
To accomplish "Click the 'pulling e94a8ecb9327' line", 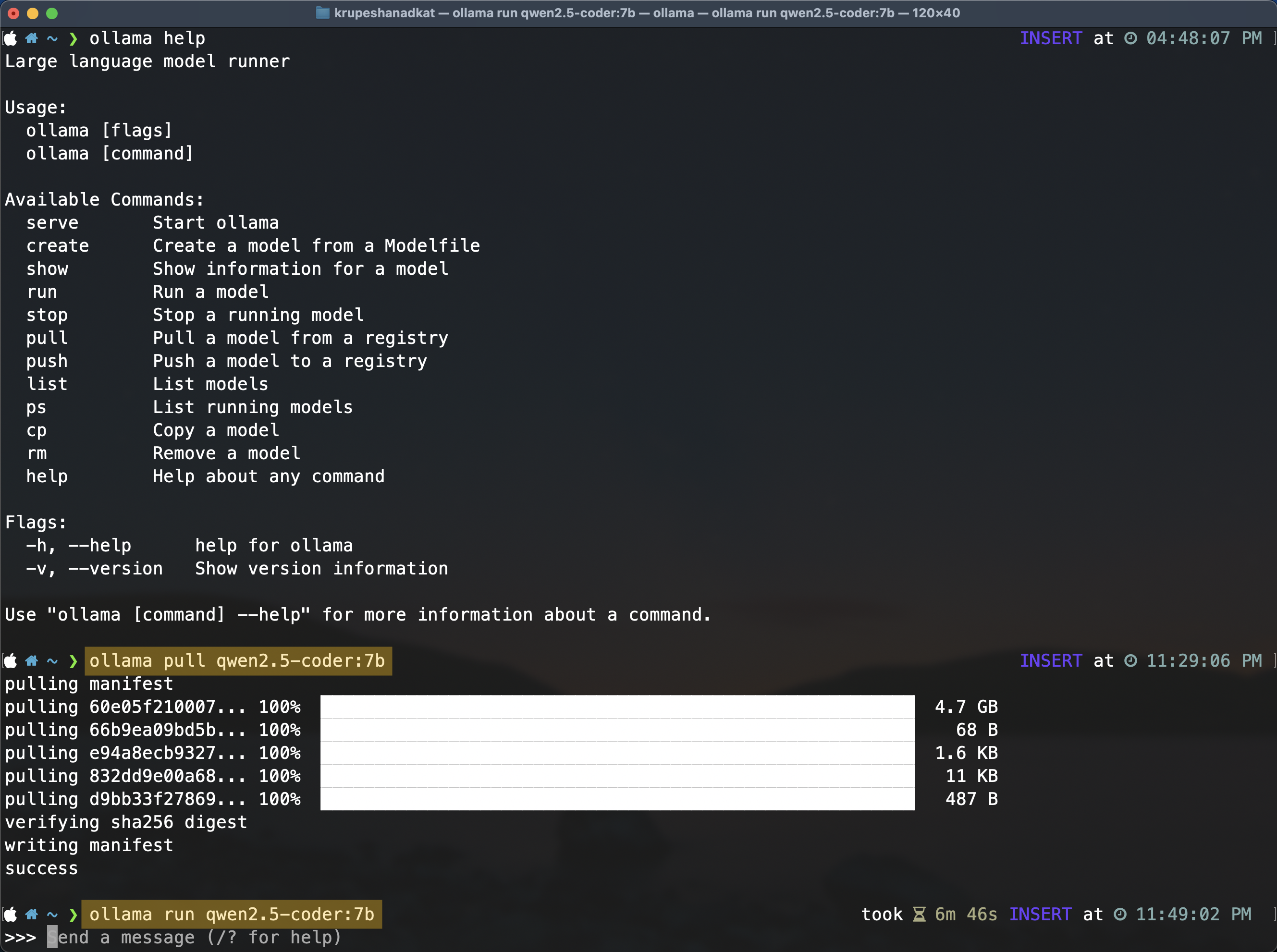I will pos(153,753).
